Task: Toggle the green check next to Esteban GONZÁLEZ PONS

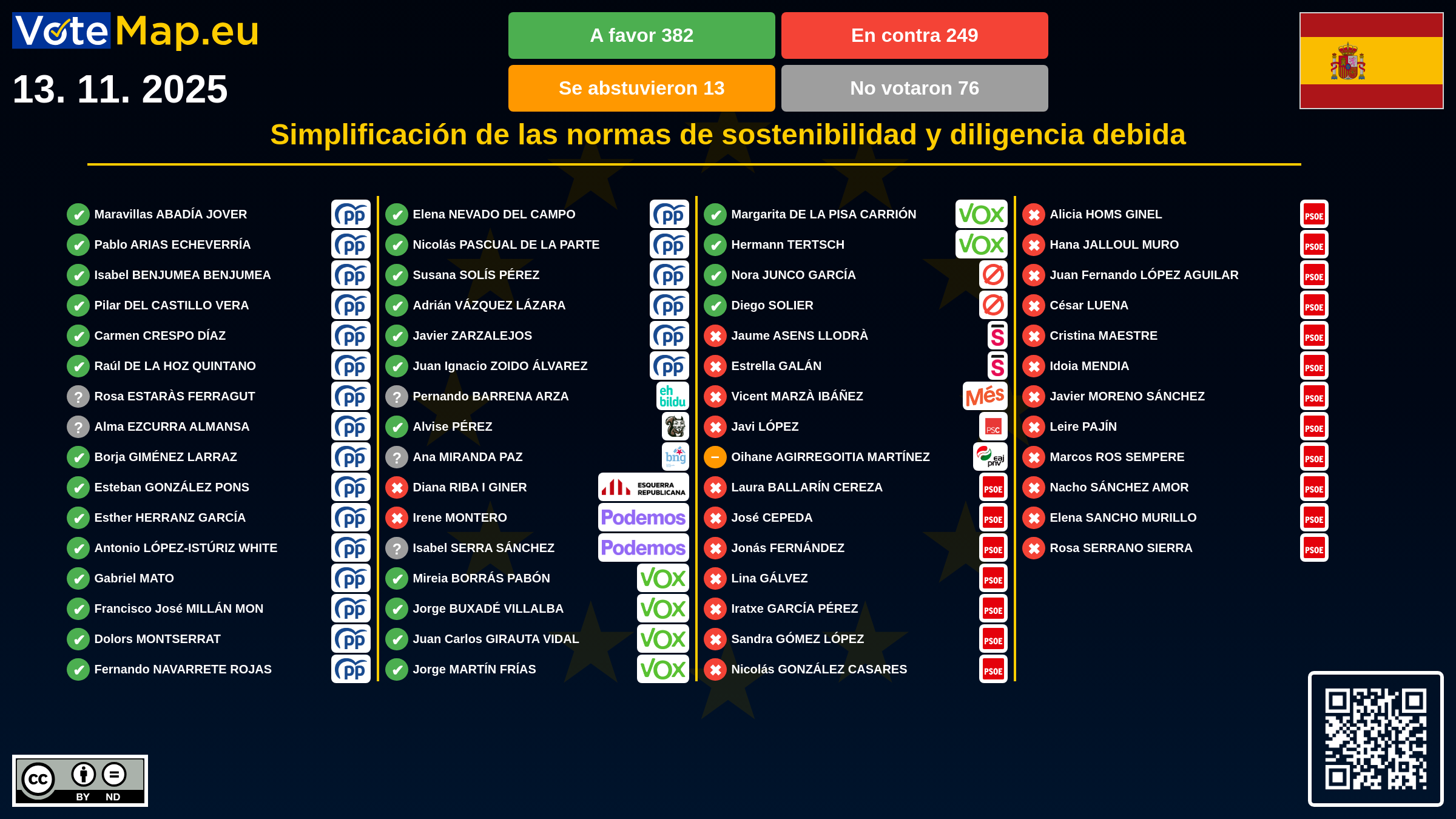Action: [78, 487]
